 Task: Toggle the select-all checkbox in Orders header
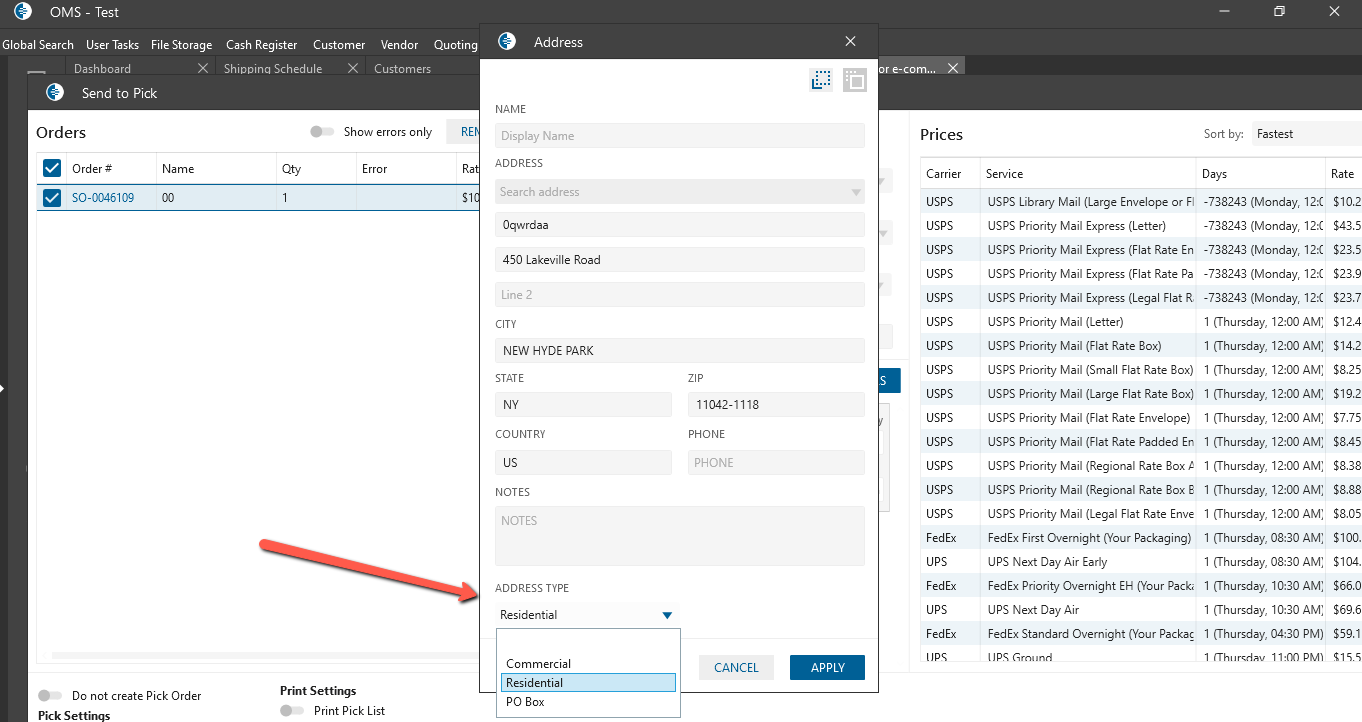pyautogui.click(x=52, y=168)
